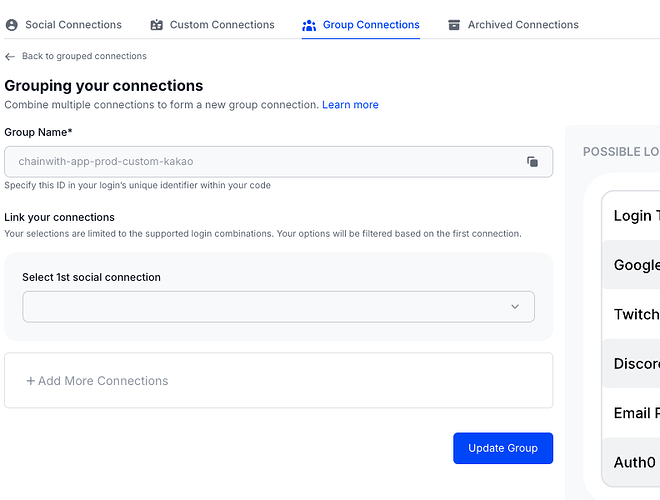Select the Auth0 row in login table
This screenshot has height=500, width=660.
point(631,462)
